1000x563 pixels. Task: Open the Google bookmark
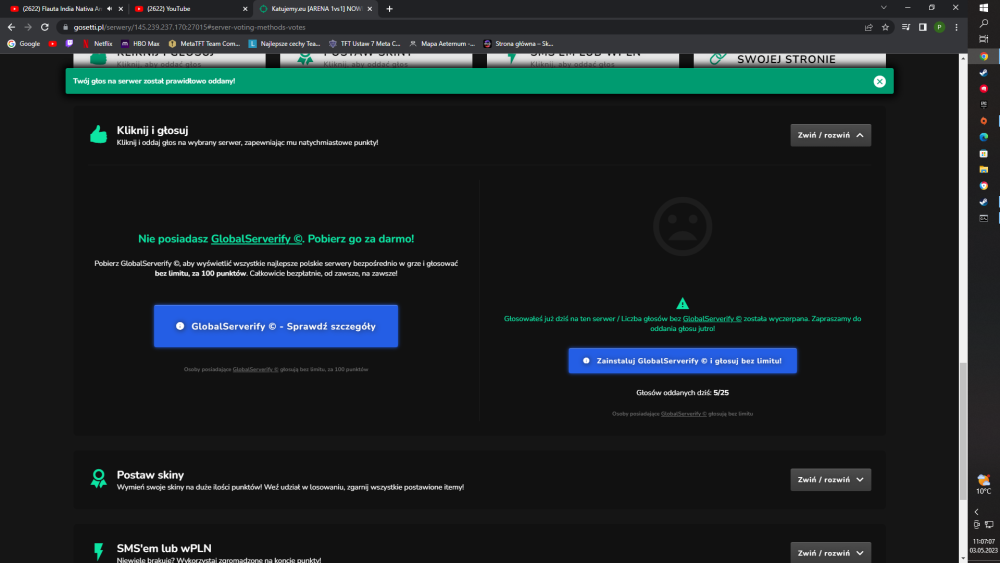[24, 44]
